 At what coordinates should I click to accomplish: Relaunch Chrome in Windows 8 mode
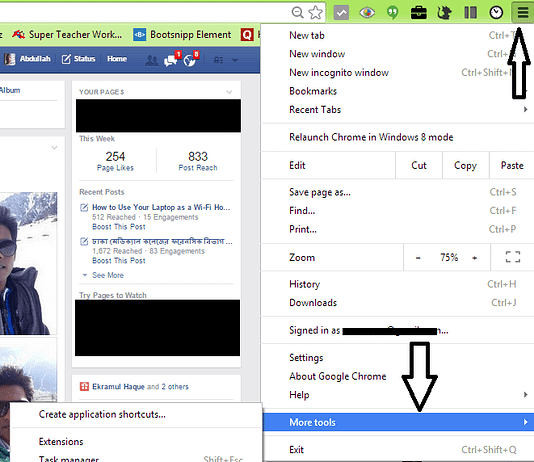[398, 137]
